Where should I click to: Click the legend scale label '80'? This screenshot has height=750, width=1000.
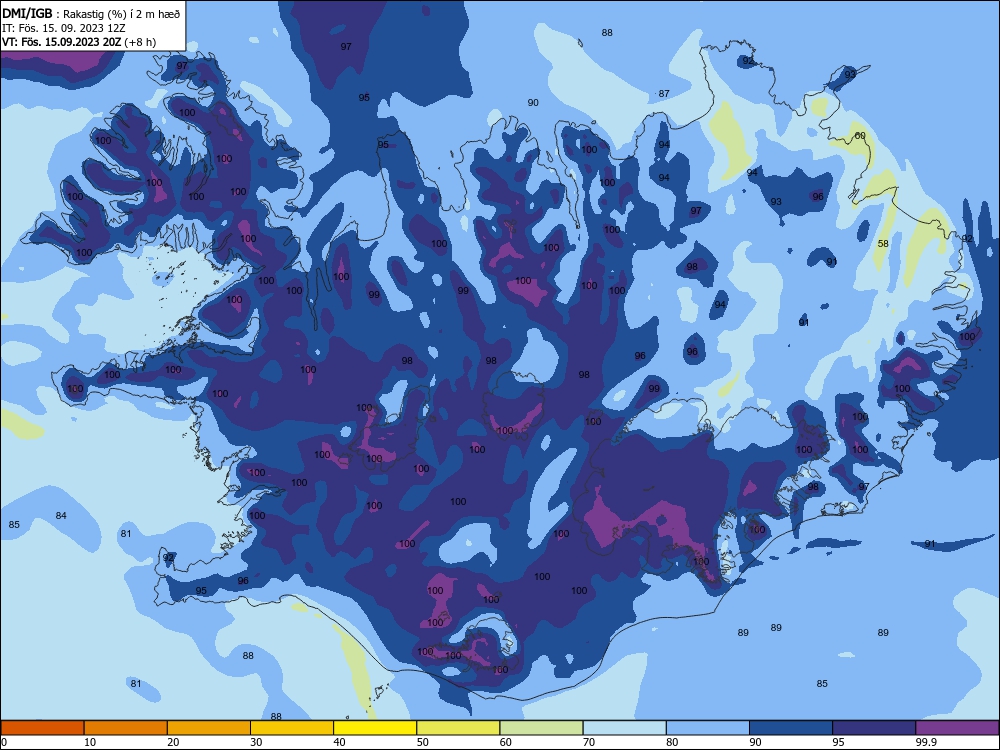672,742
